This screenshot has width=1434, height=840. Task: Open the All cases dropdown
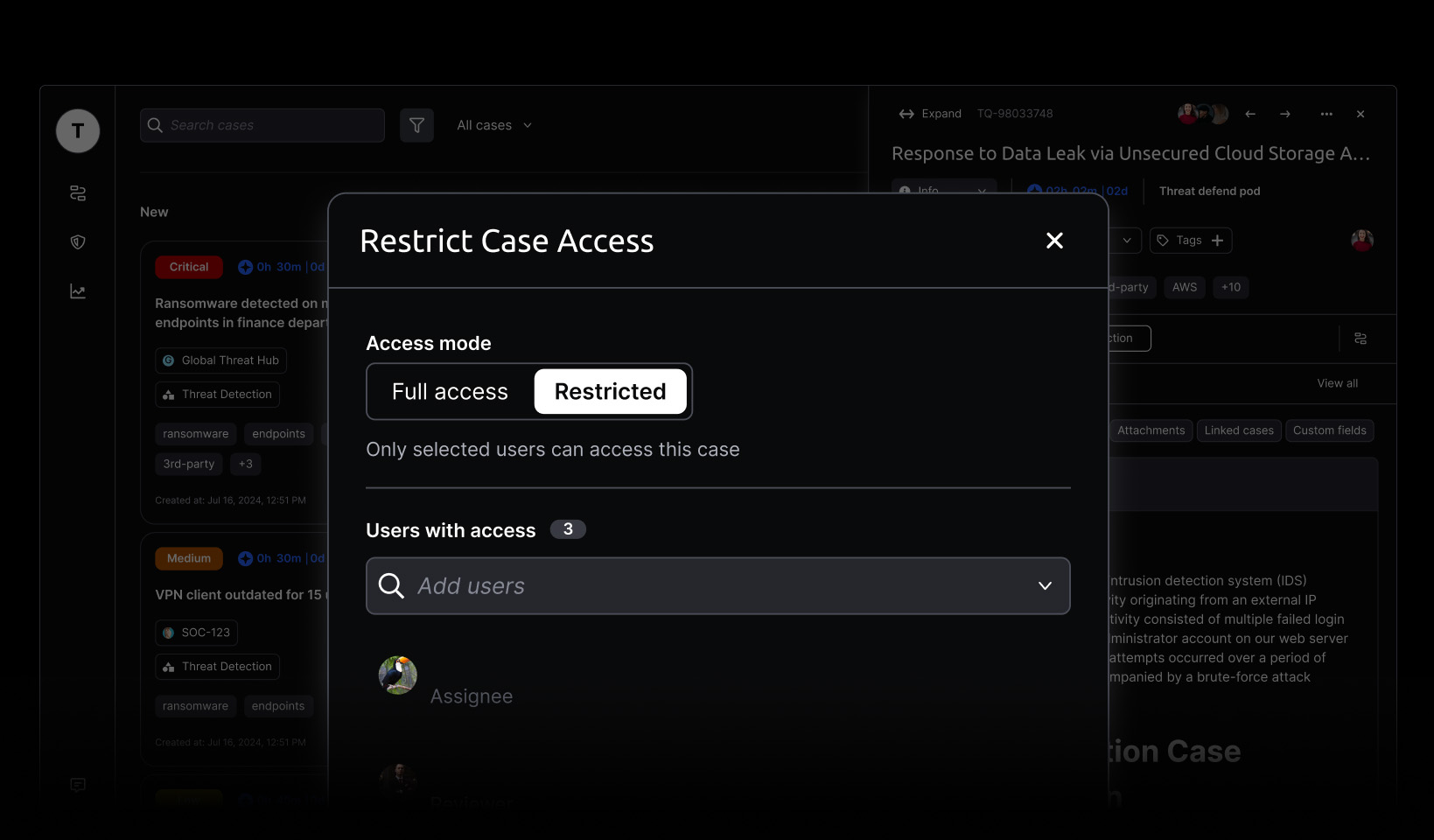pos(494,125)
